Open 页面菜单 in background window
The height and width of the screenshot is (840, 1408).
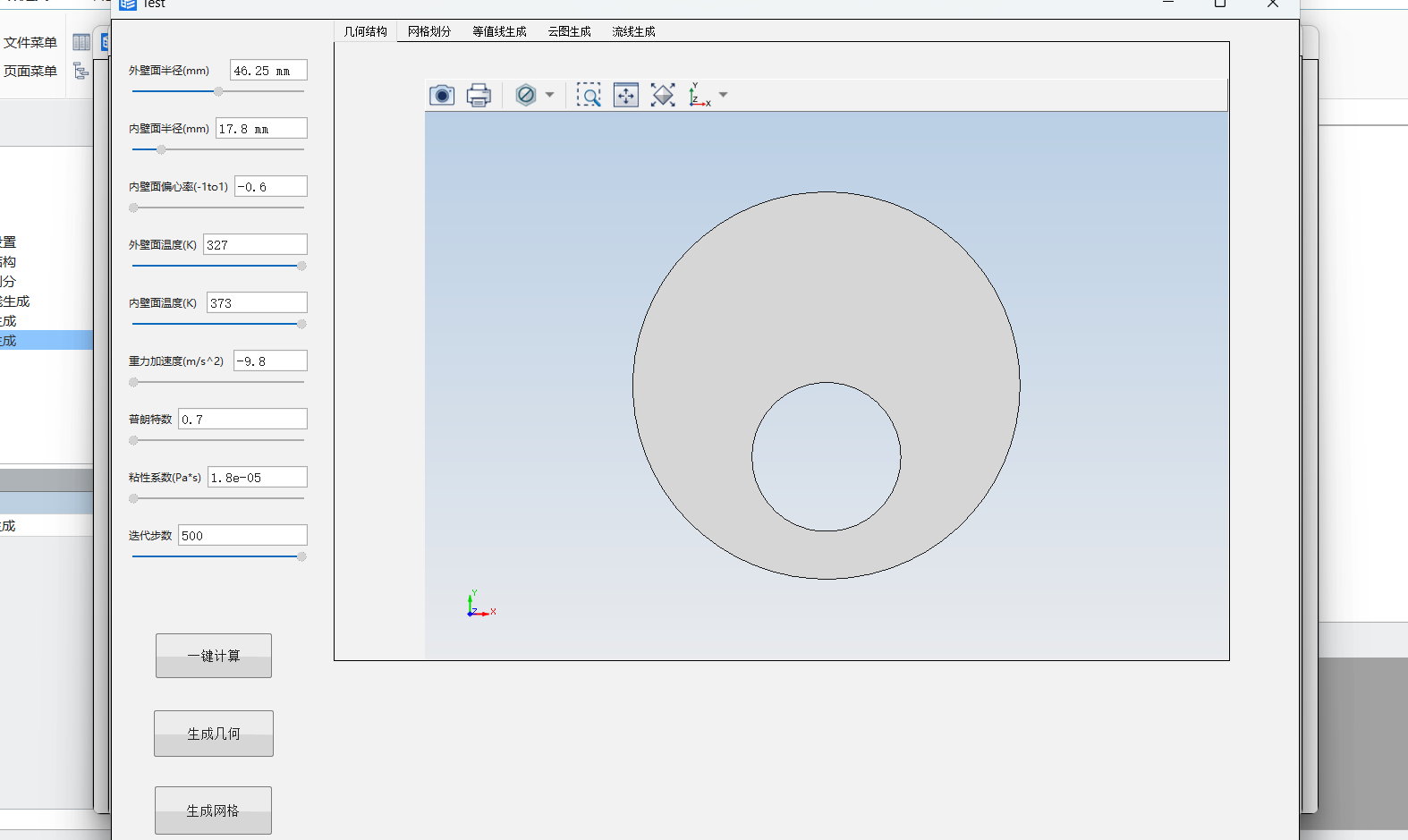(x=30, y=71)
